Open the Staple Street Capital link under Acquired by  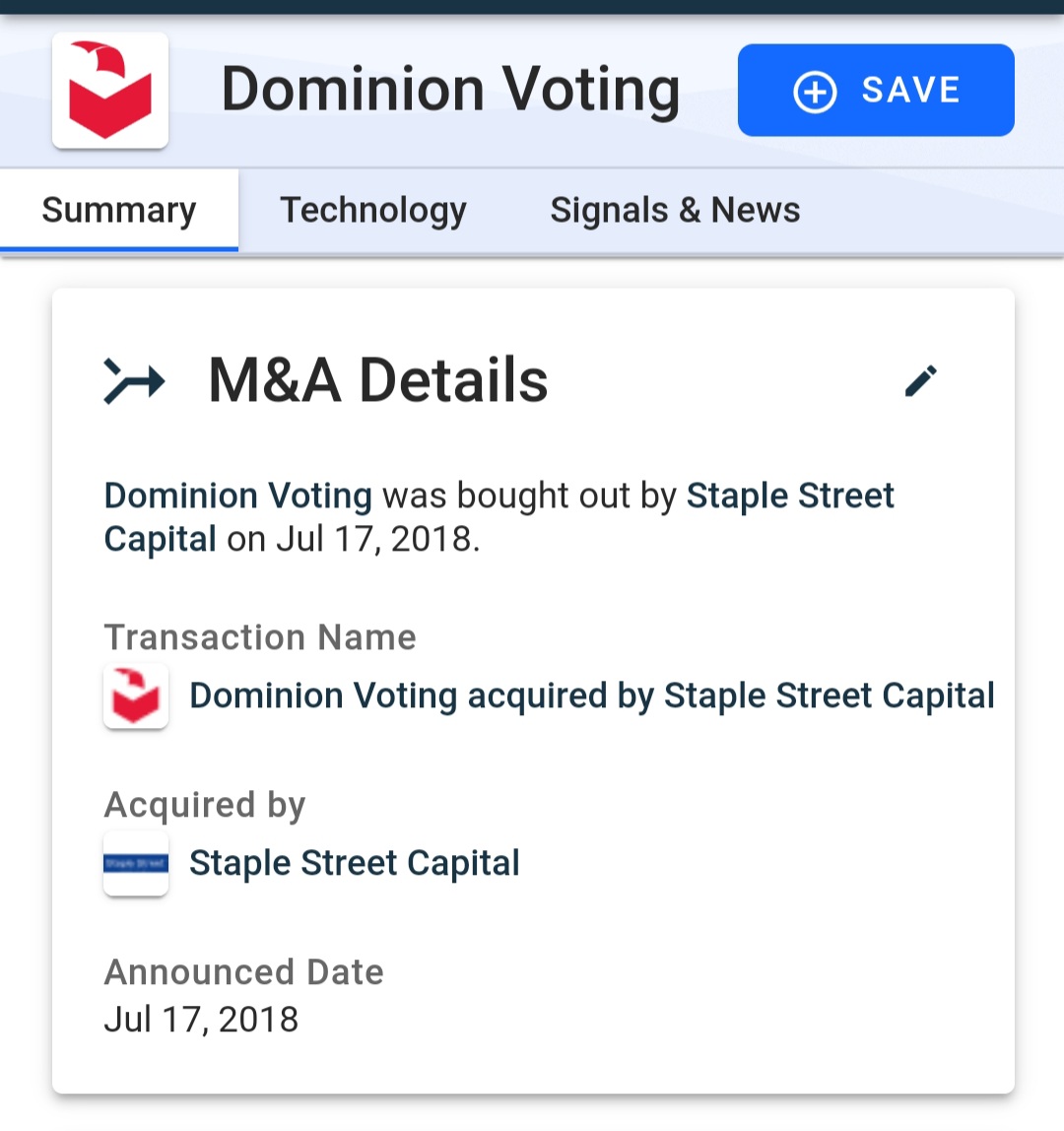tap(355, 863)
